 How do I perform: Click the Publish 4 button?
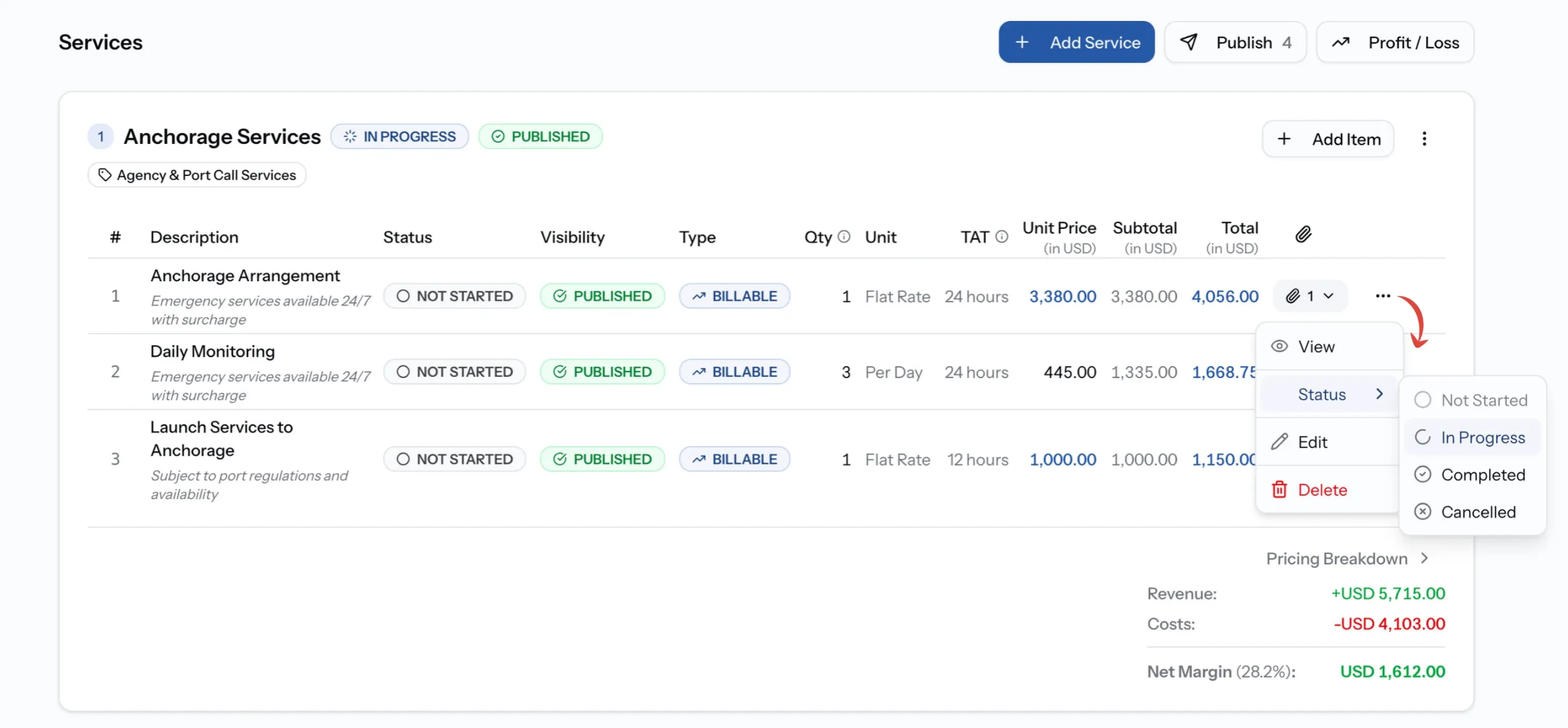pos(1235,42)
